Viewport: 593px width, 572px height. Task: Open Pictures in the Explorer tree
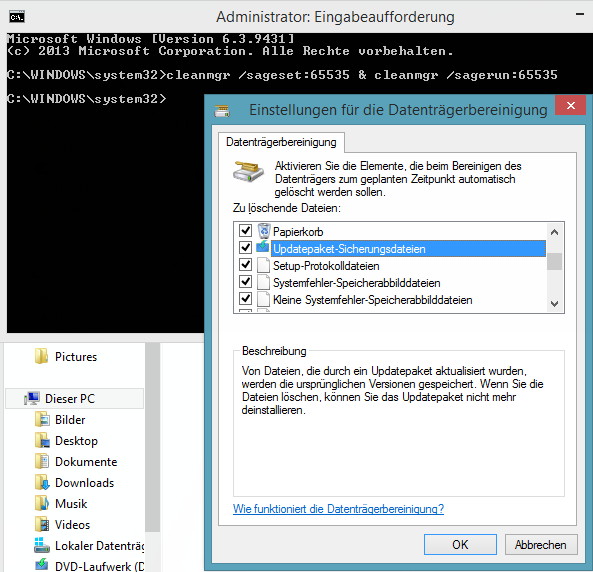click(76, 357)
